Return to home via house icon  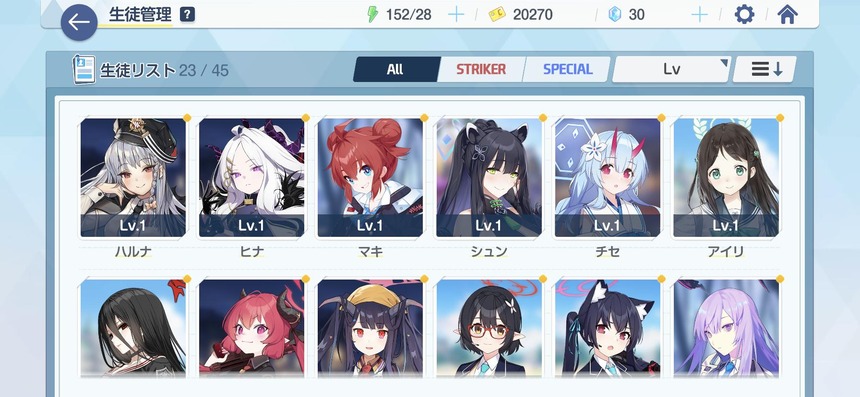coord(787,15)
